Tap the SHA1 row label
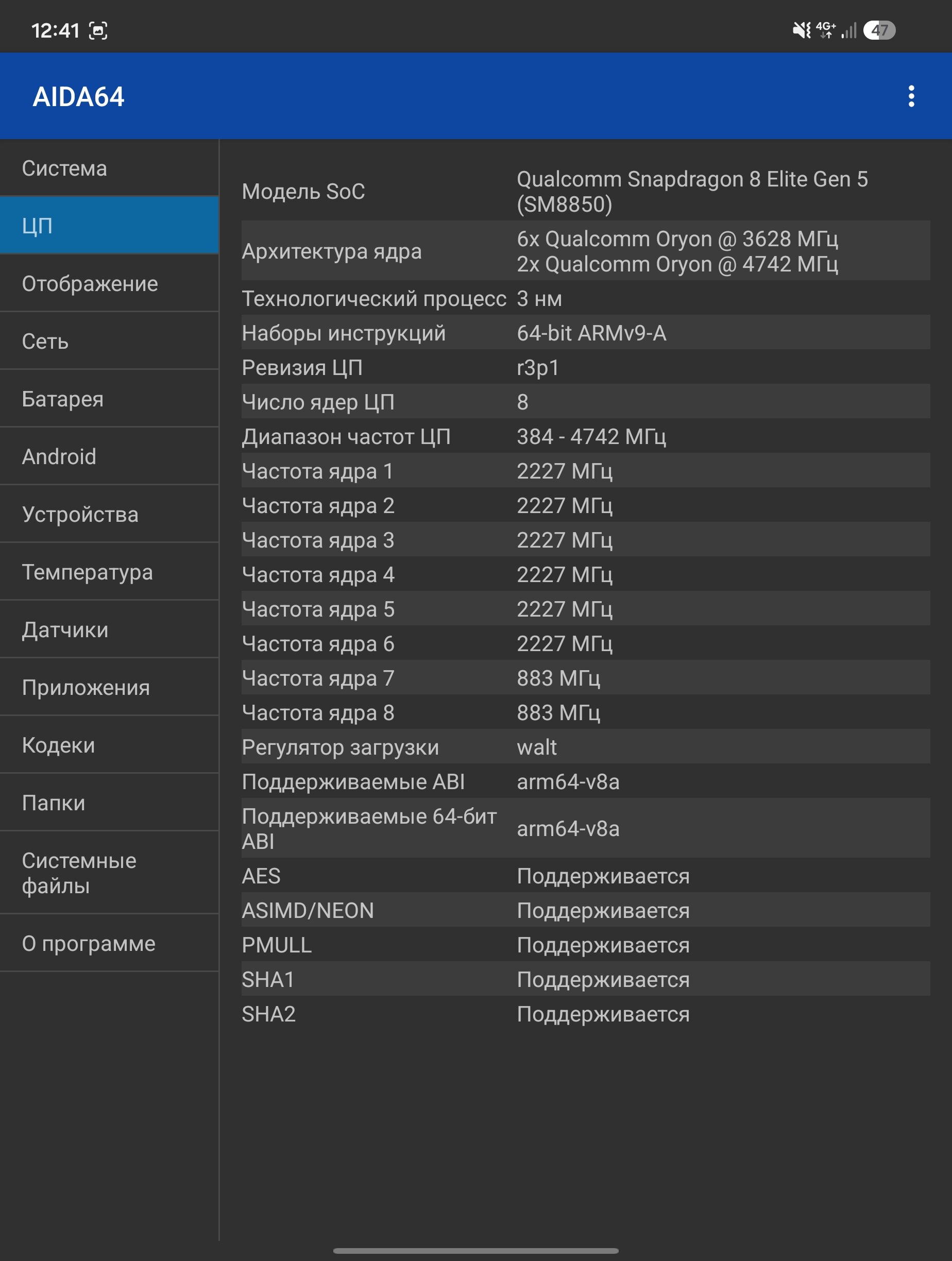This screenshot has height=1261, width=952. pyautogui.click(x=268, y=979)
